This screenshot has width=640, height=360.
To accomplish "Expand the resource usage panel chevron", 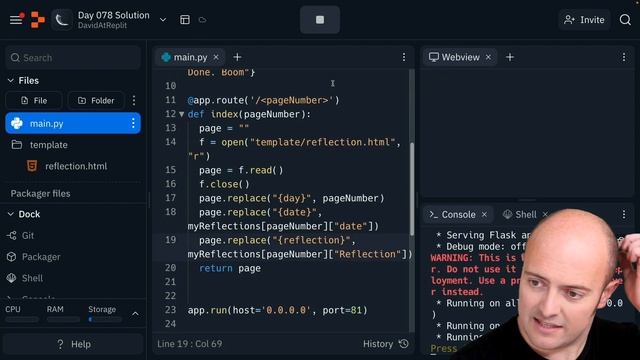I will tap(135, 314).
